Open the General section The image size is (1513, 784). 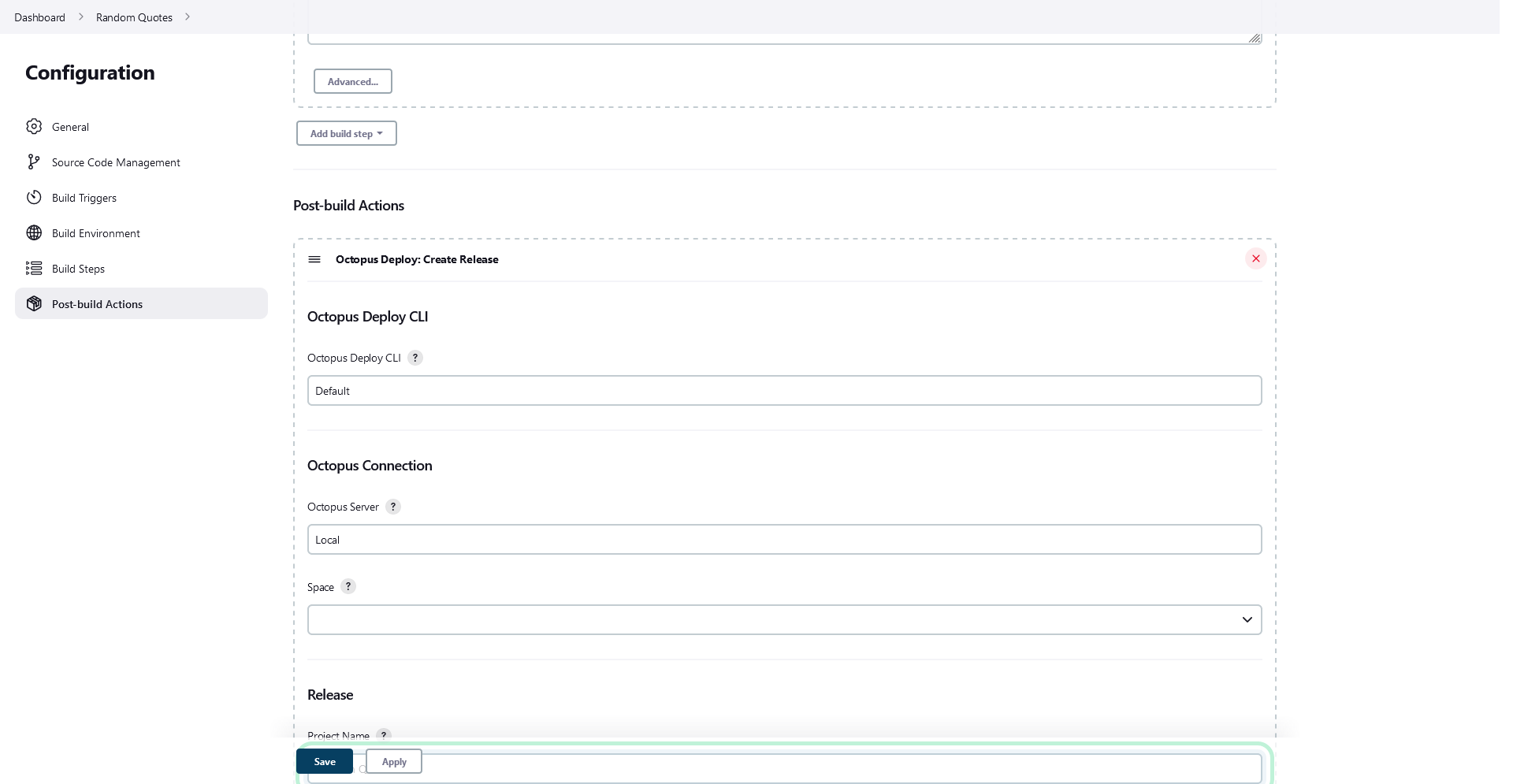141,126
